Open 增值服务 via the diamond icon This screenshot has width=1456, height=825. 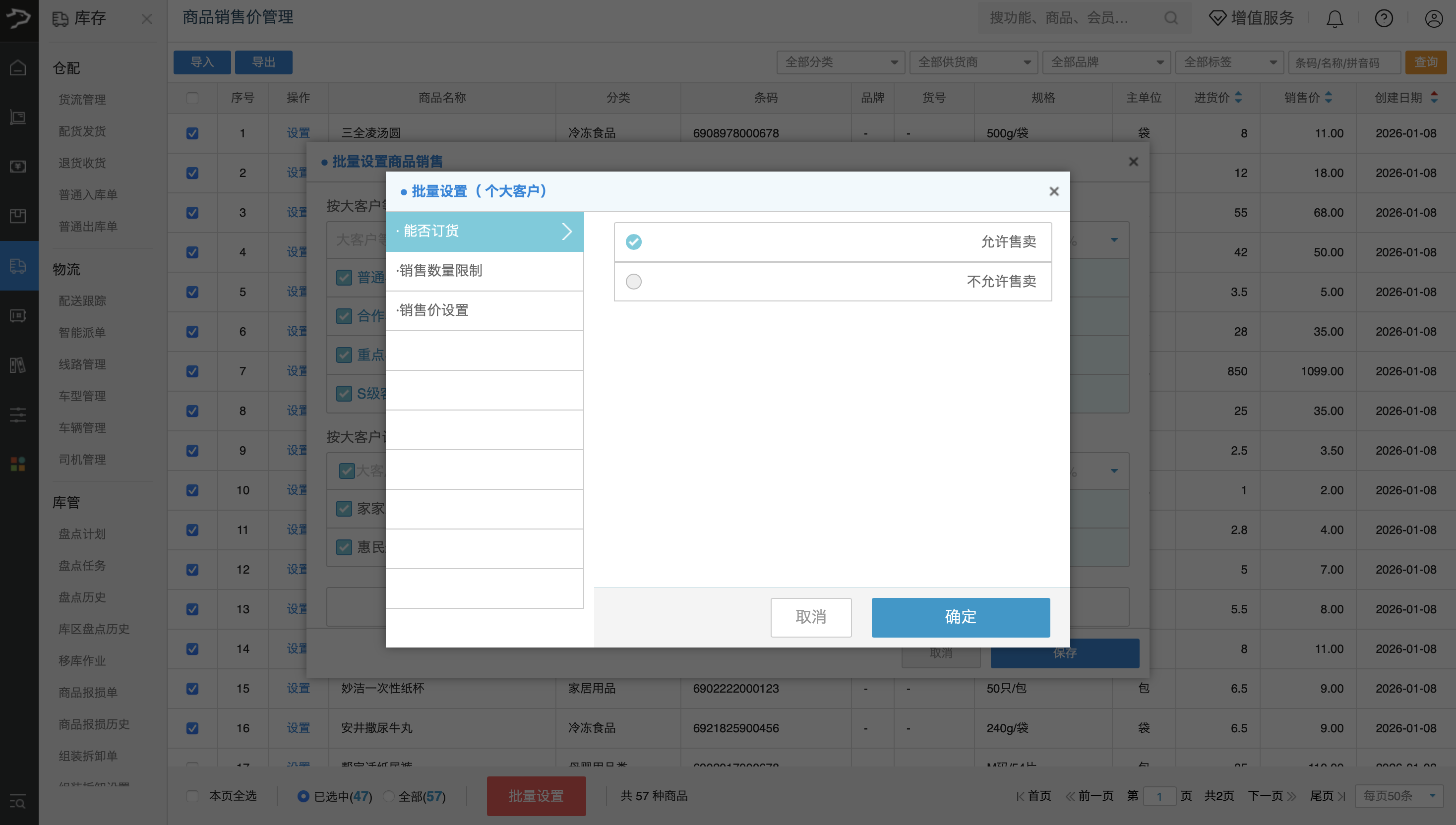coord(1217,18)
